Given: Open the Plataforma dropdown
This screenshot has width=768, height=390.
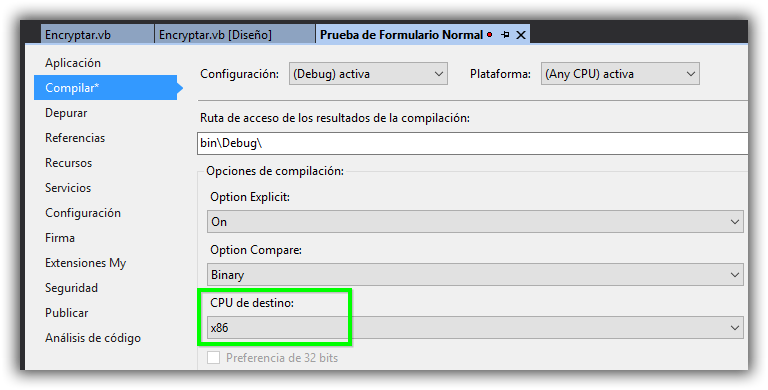Looking at the screenshot, I should click(x=620, y=73).
